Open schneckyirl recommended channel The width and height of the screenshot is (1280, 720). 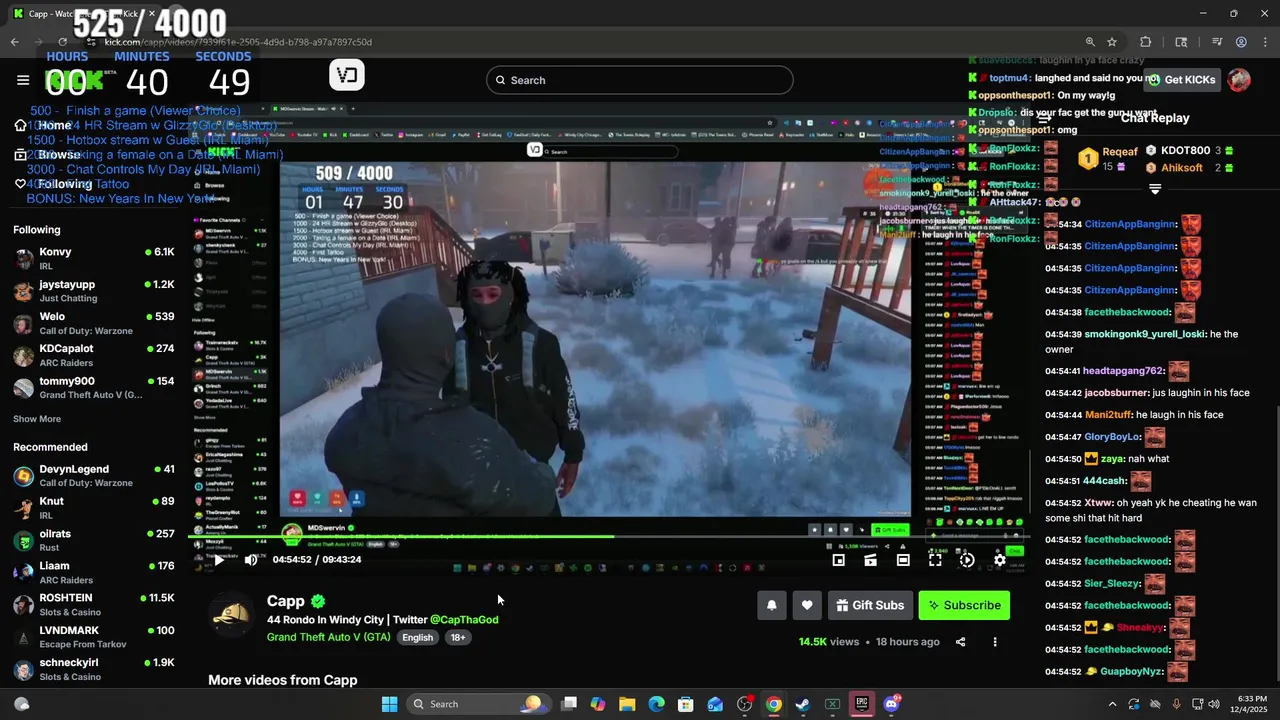coord(95,669)
